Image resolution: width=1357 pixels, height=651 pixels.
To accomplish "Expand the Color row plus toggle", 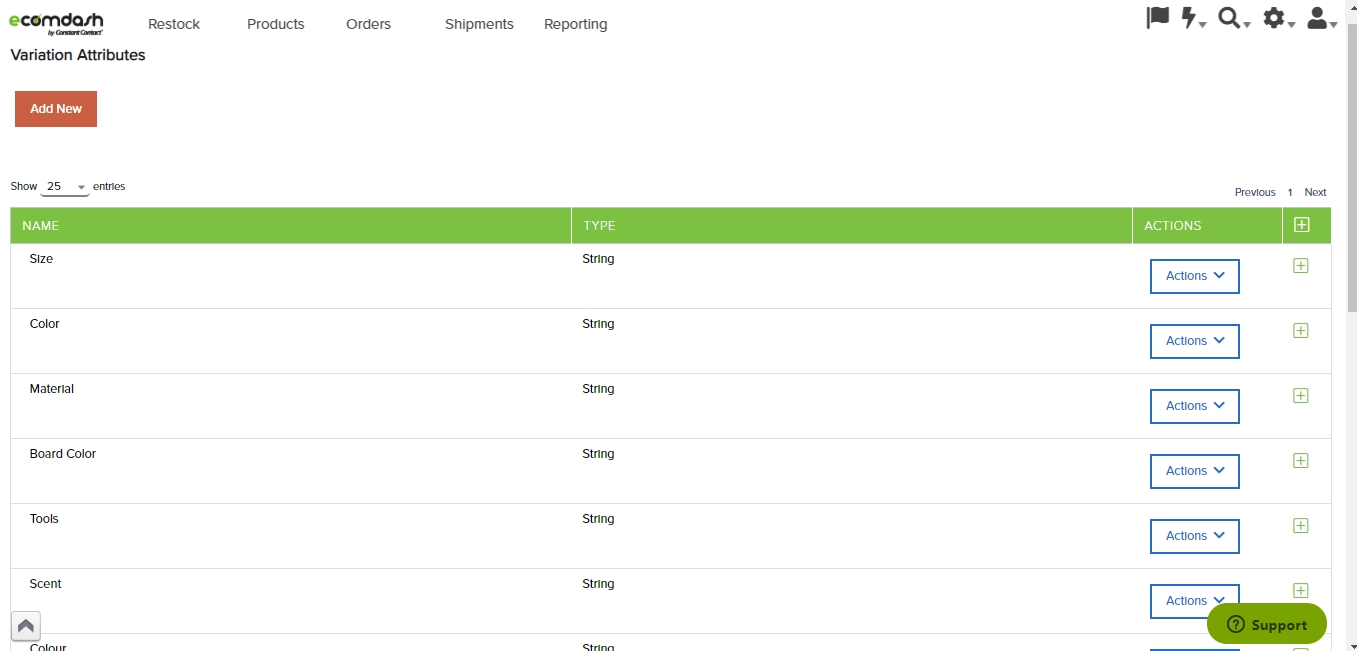I will 1300,330.
